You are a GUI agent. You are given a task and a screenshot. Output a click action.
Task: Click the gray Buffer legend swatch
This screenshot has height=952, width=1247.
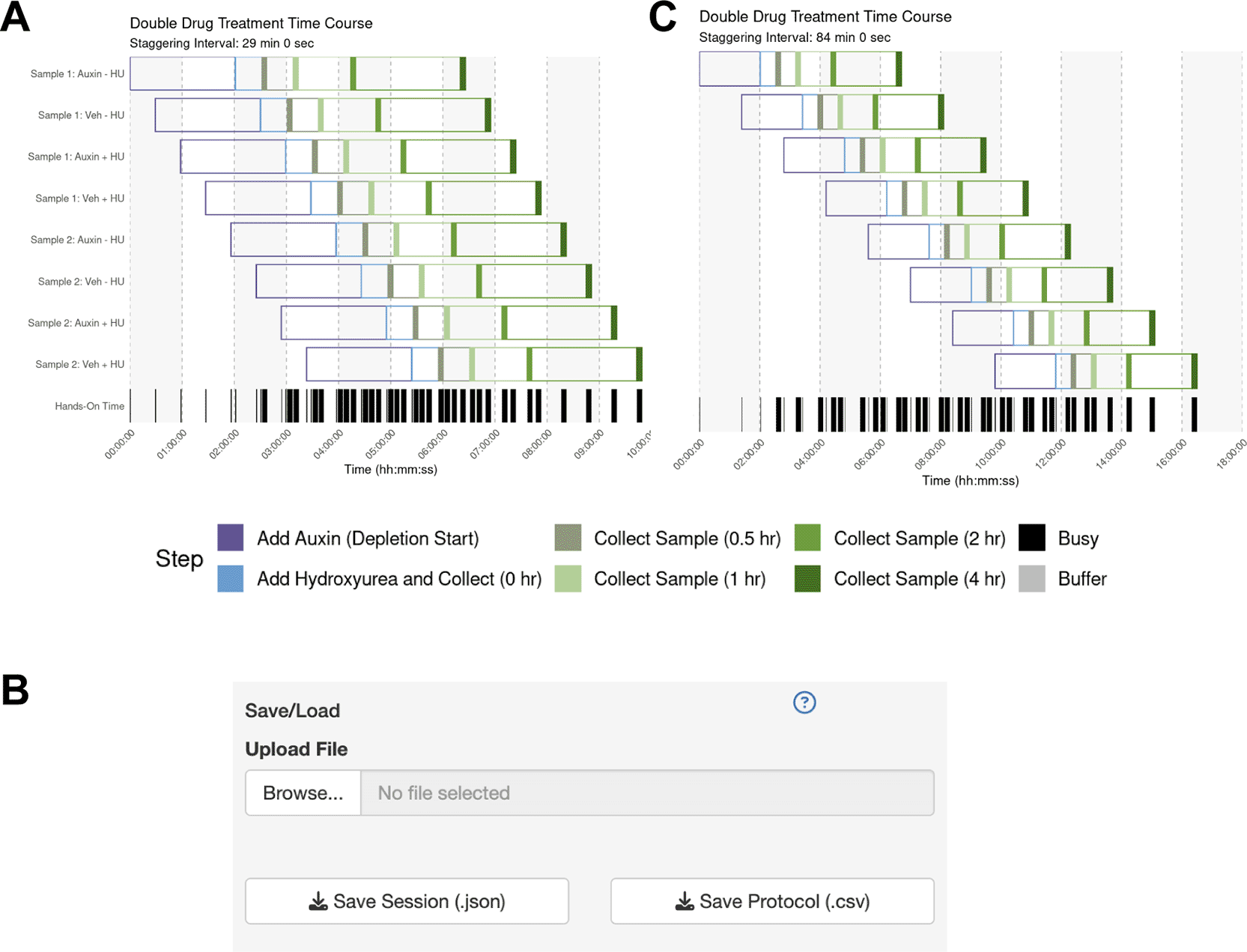[x=1032, y=579]
